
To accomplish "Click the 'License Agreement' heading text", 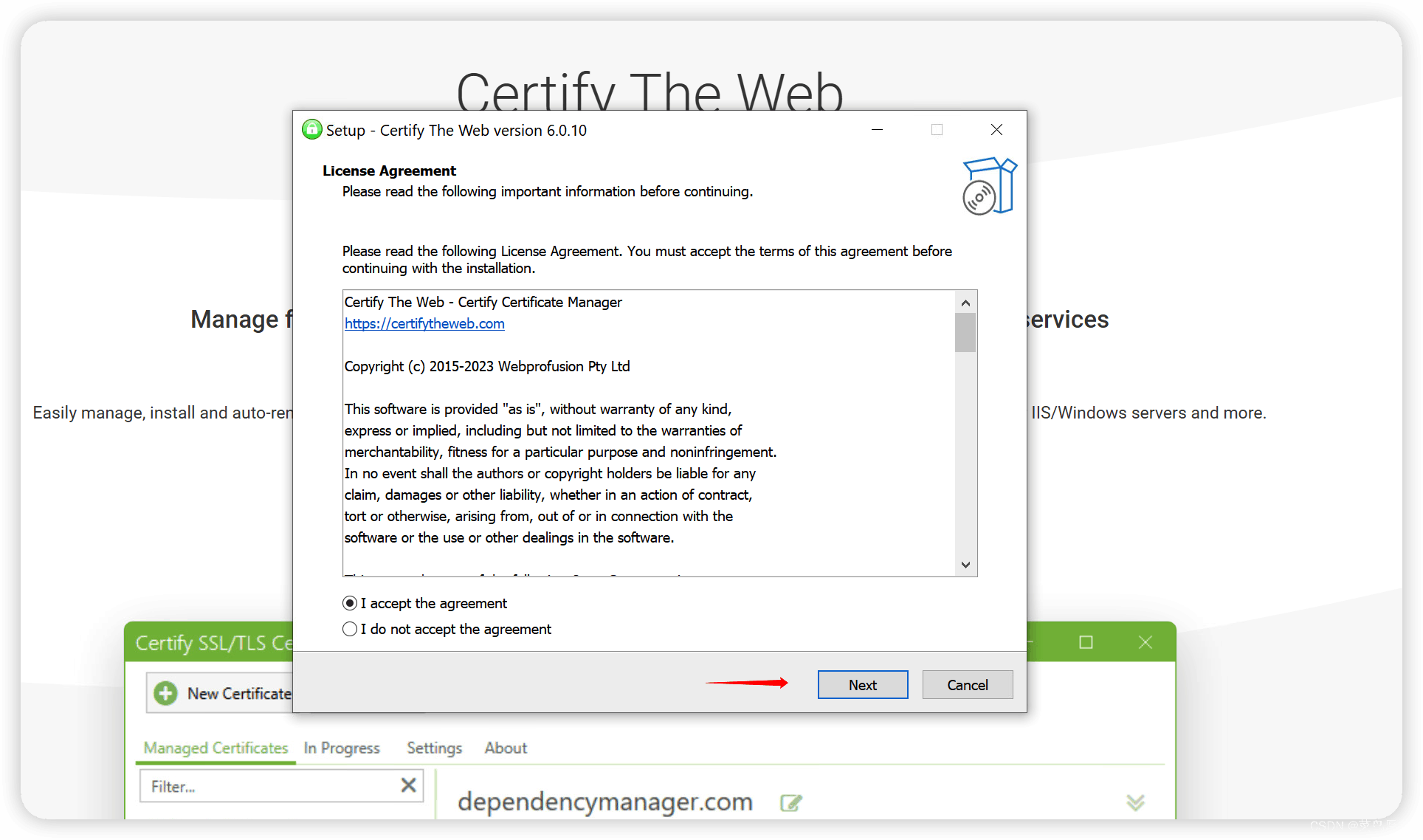I will (x=389, y=171).
